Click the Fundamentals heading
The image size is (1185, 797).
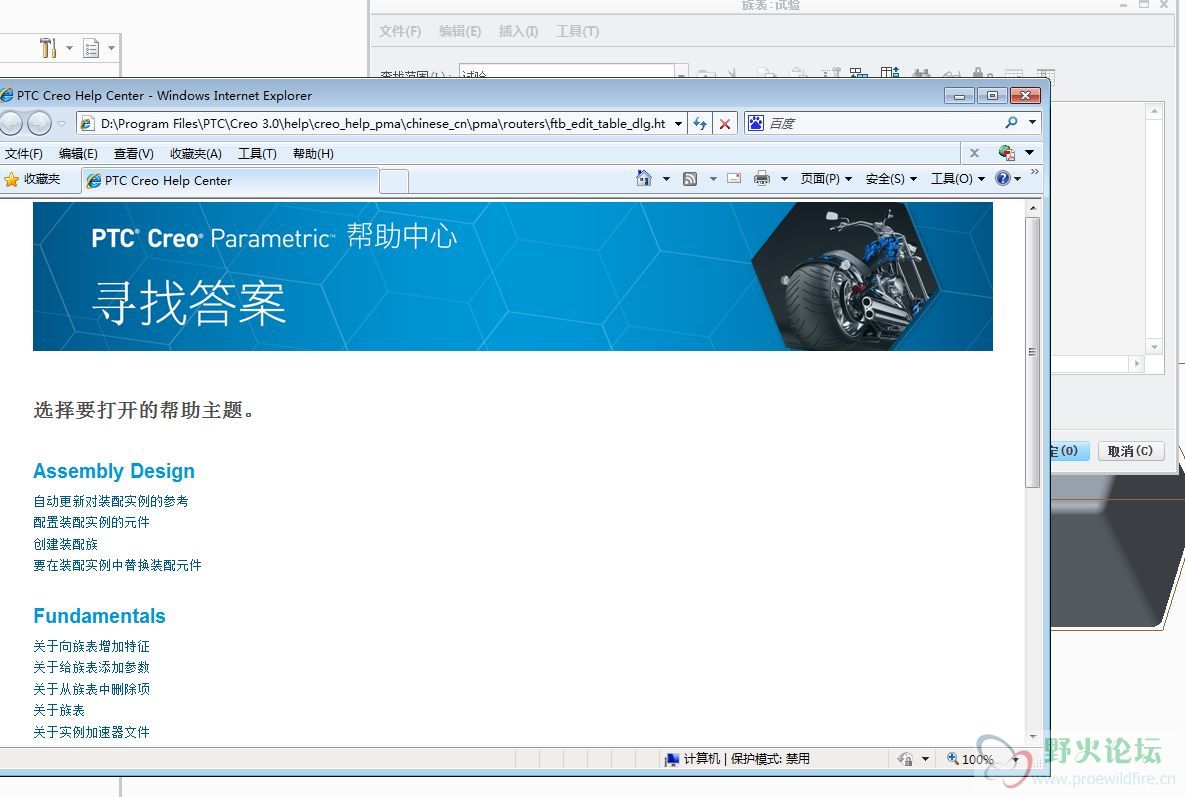(99, 616)
